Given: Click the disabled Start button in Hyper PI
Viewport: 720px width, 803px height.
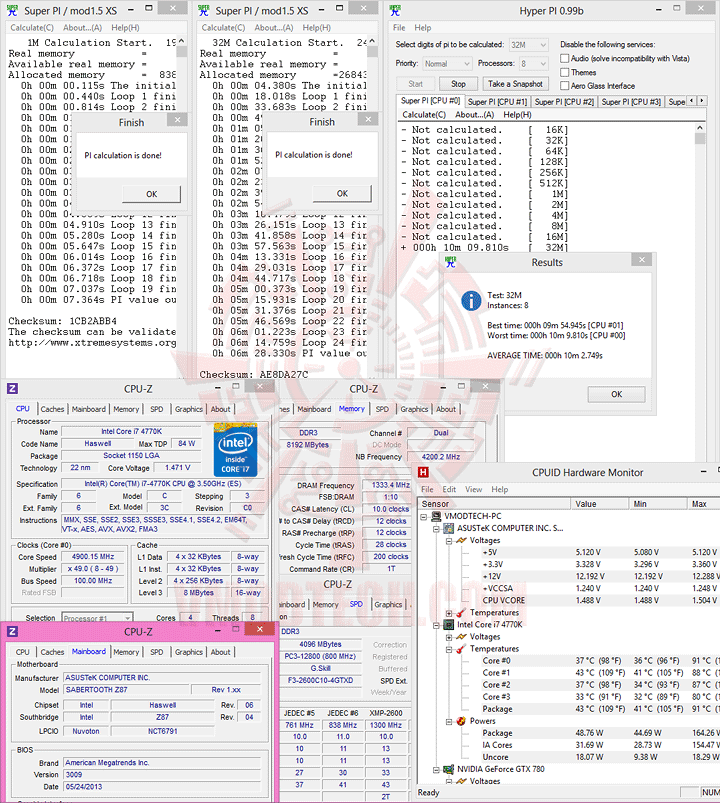Looking at the screenshot, I should (416, 84).
